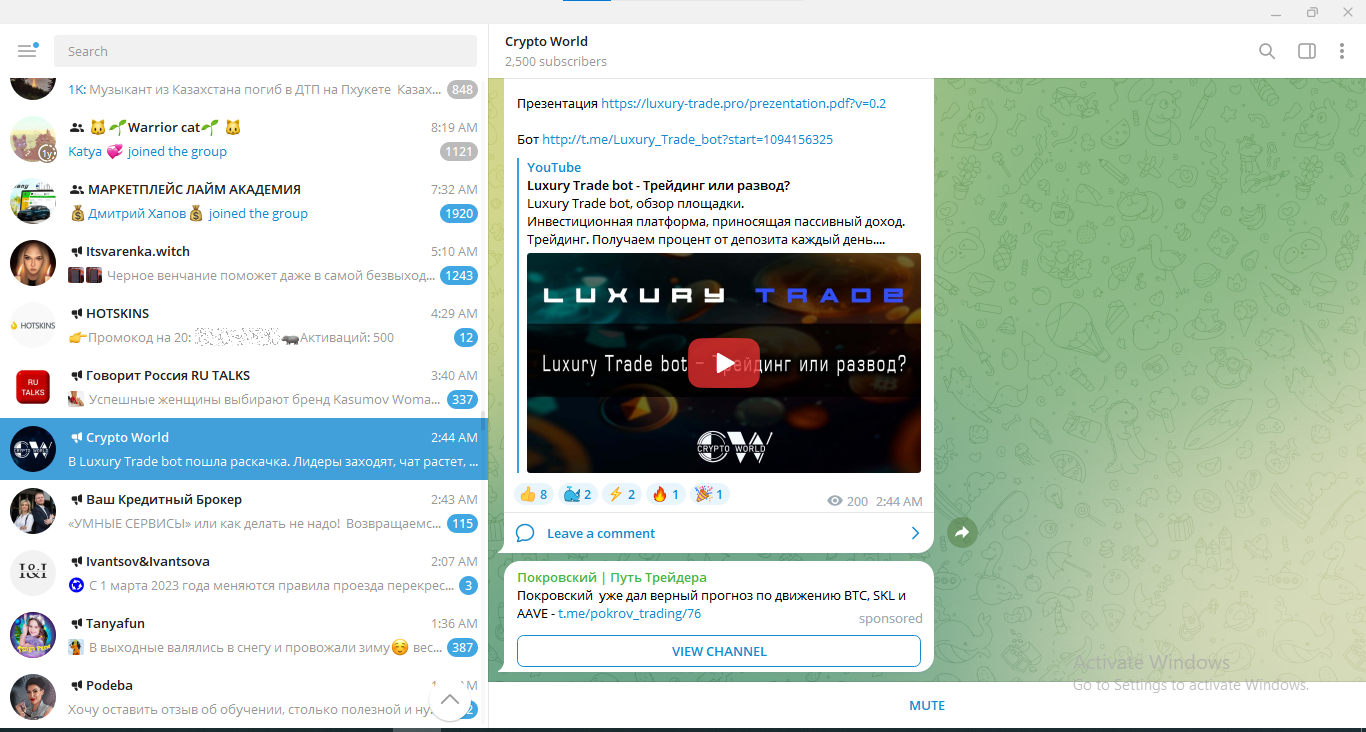1366x732 pixels.
Task: Open МАРКЕТПЛЕЙС ЛАЙМ АКАДЕМИЯ chat
Action: click(244, 201)
